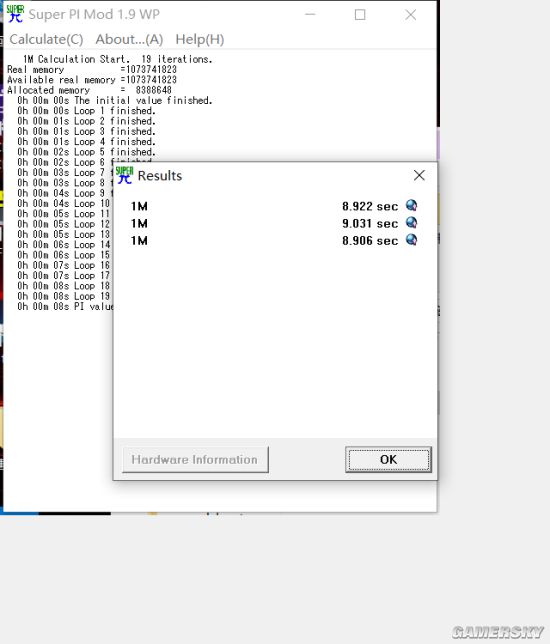Click the first 1M result label
Screen dimensions: 550x644
tap(139, 206)
